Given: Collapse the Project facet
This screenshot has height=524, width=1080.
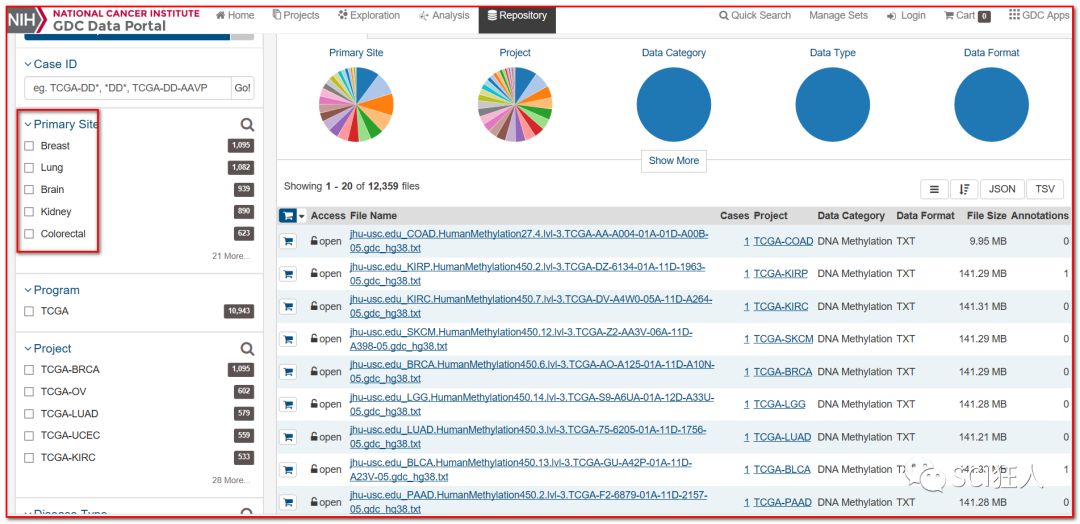Looking at the screenshot, I should coord(48,348).
